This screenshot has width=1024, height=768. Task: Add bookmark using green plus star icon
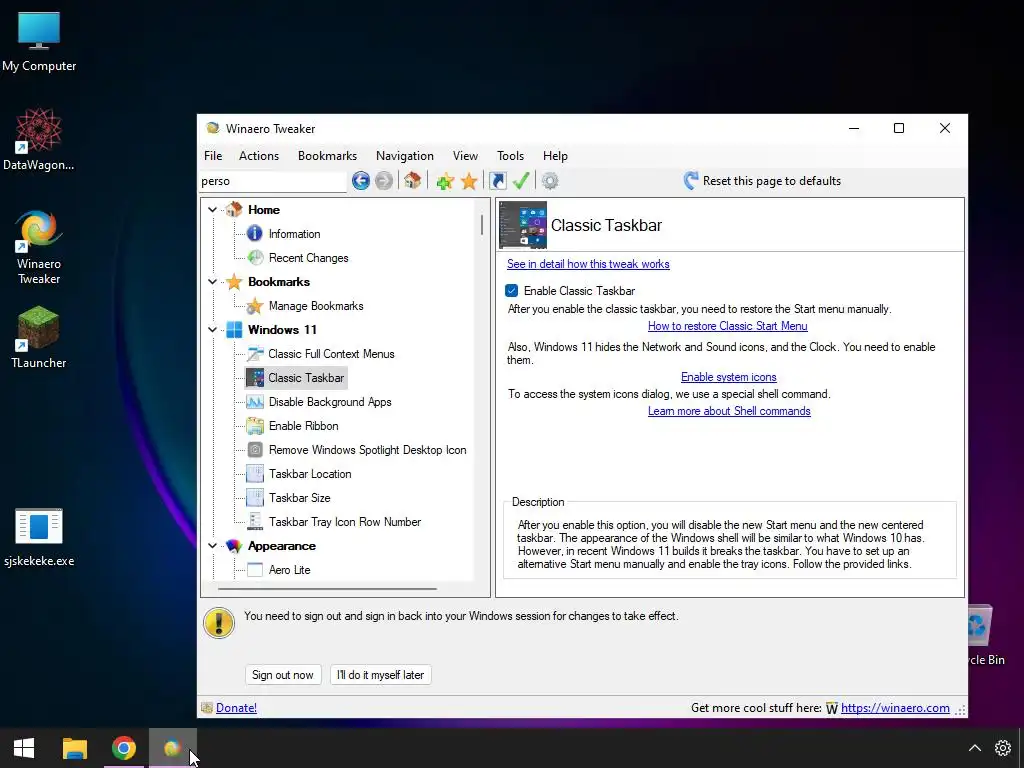445,181
